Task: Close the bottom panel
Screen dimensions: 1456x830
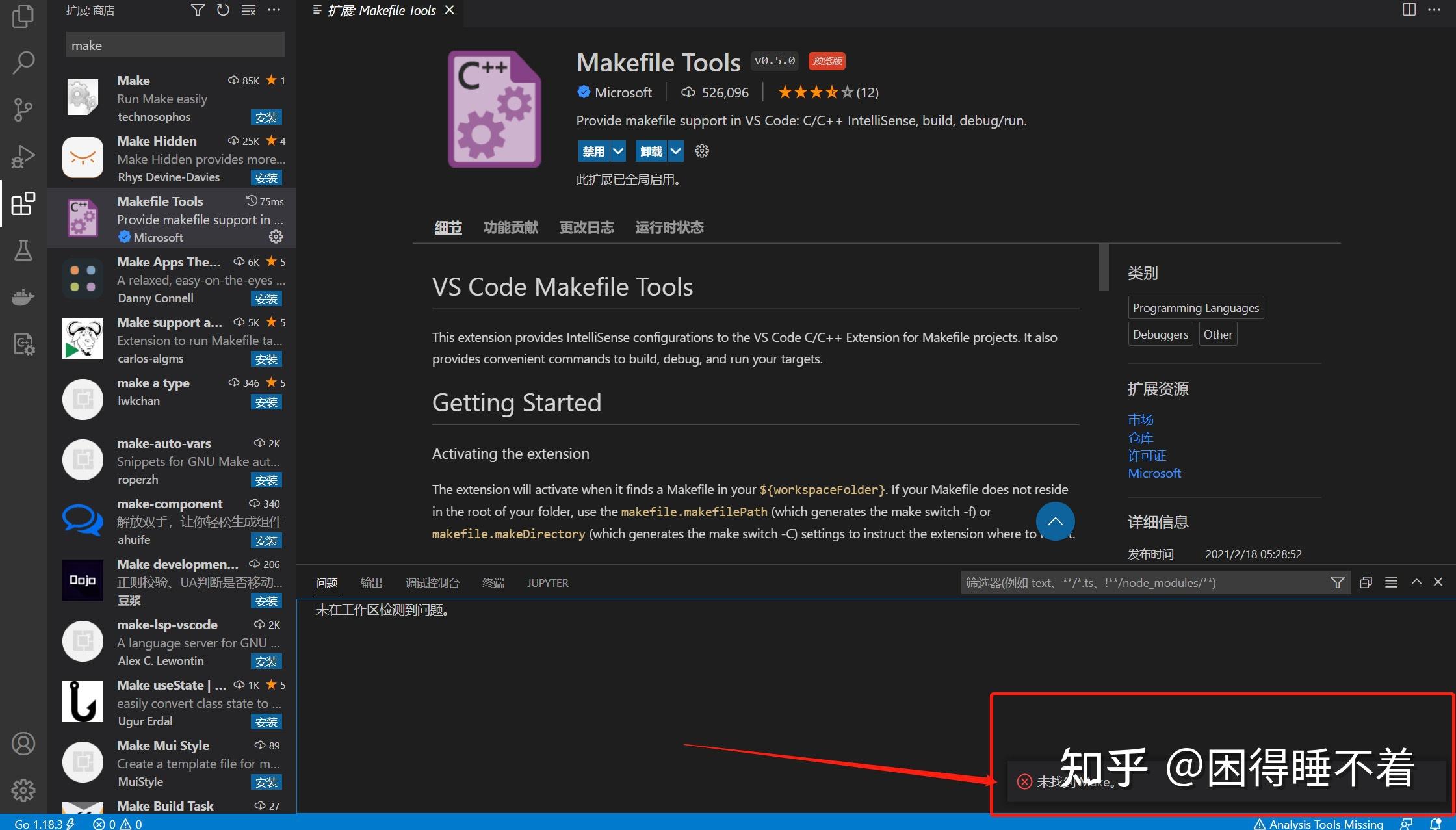Action: coord(1438,582)
